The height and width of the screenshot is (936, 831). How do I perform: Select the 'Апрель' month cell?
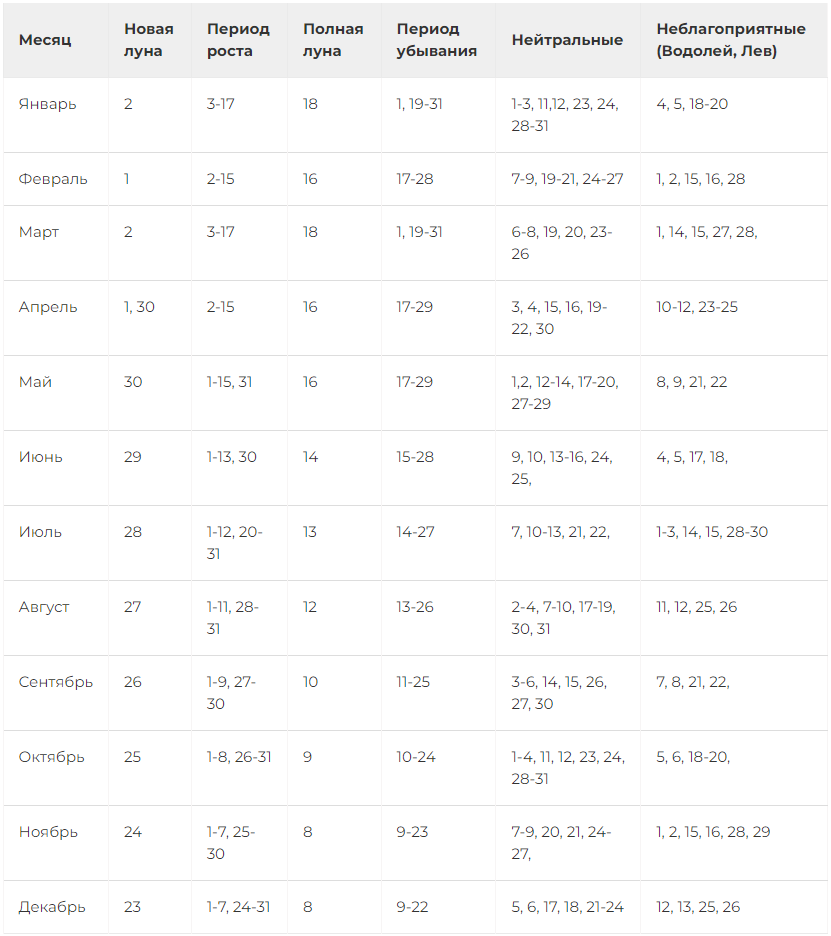(48, 307)
